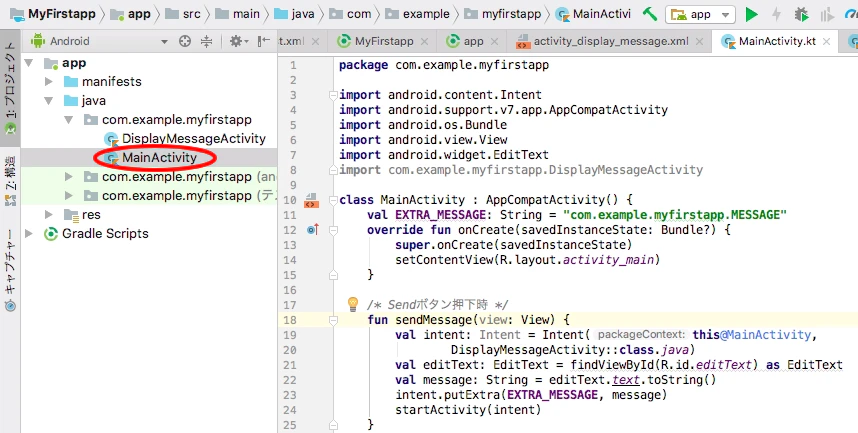This screenshot has height=433, width=858.
Task: Click EXTRA_MESSAGE on line 11
Action: click(x=440, y=215)
